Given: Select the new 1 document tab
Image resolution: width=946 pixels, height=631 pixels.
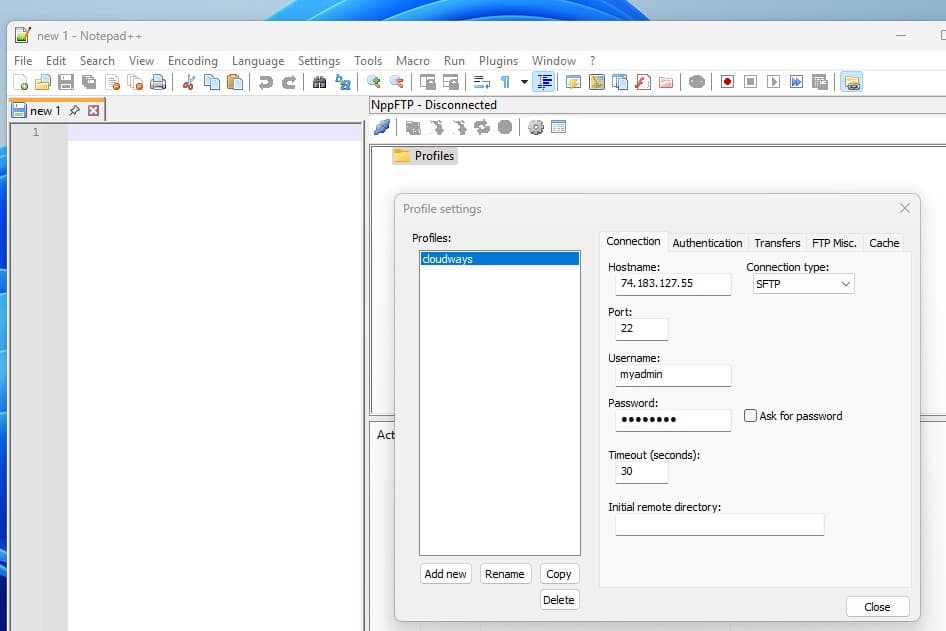Looking at the screenshot, I should coord(45,110).
